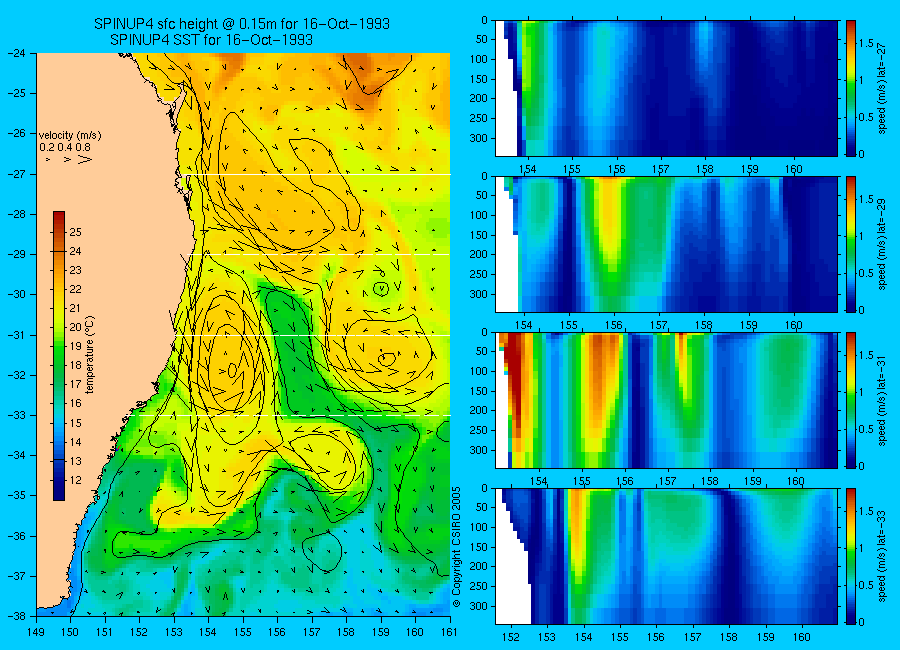Click the speed color bar for lat=-27

851,88
